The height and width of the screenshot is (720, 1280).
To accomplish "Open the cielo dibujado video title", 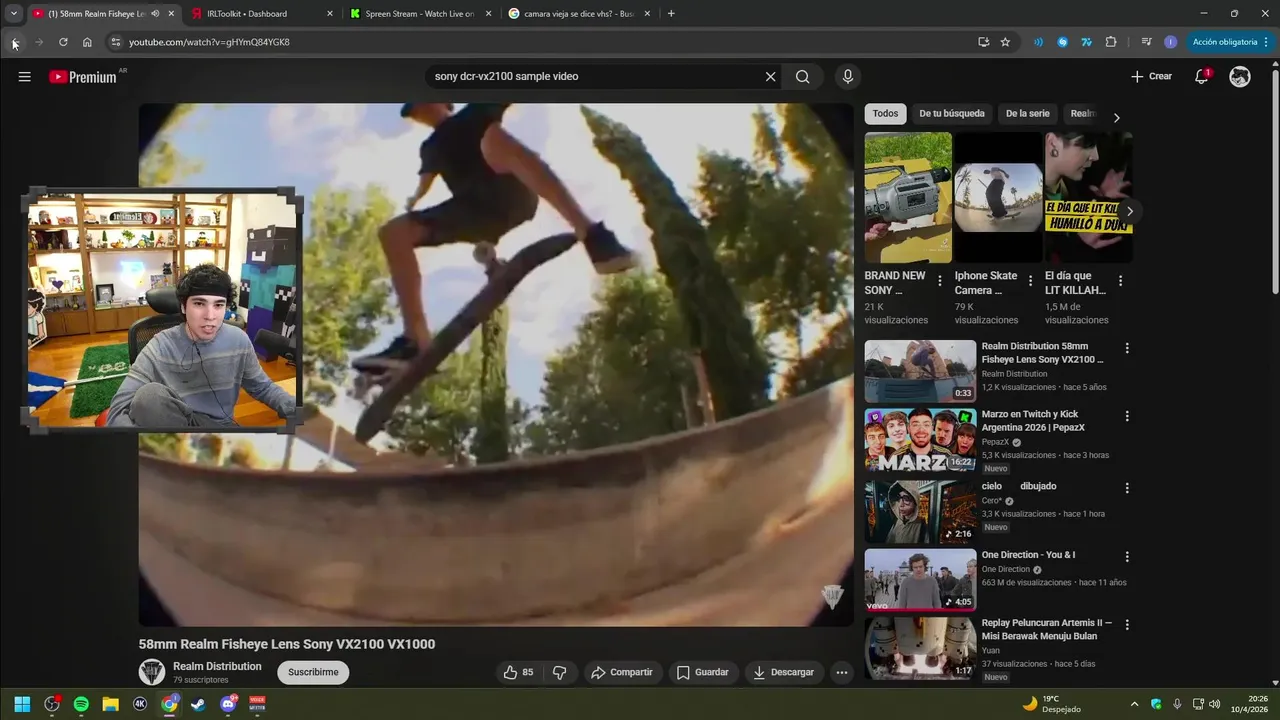I will [x=1019, y=486].
